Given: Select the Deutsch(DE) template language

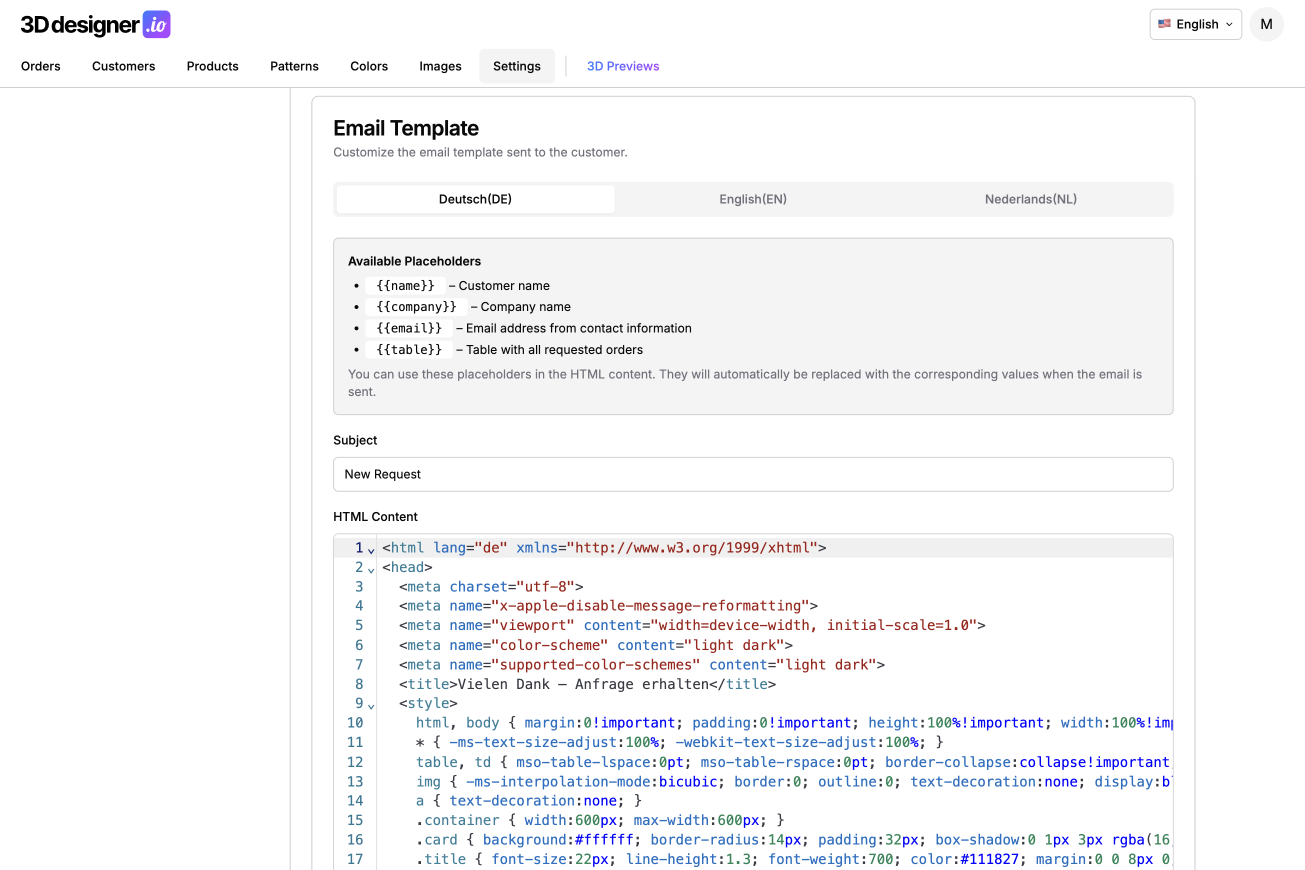Looking at the screenshot, I should click(475, 199).
